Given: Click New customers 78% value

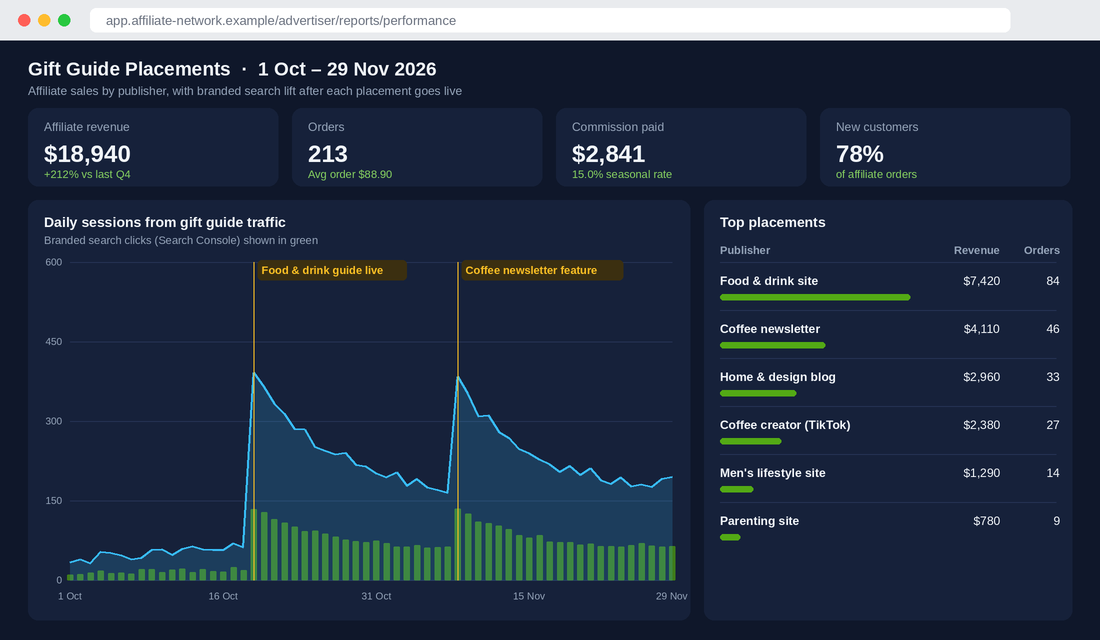Looking at the screenshot, I should coord(859,154).
